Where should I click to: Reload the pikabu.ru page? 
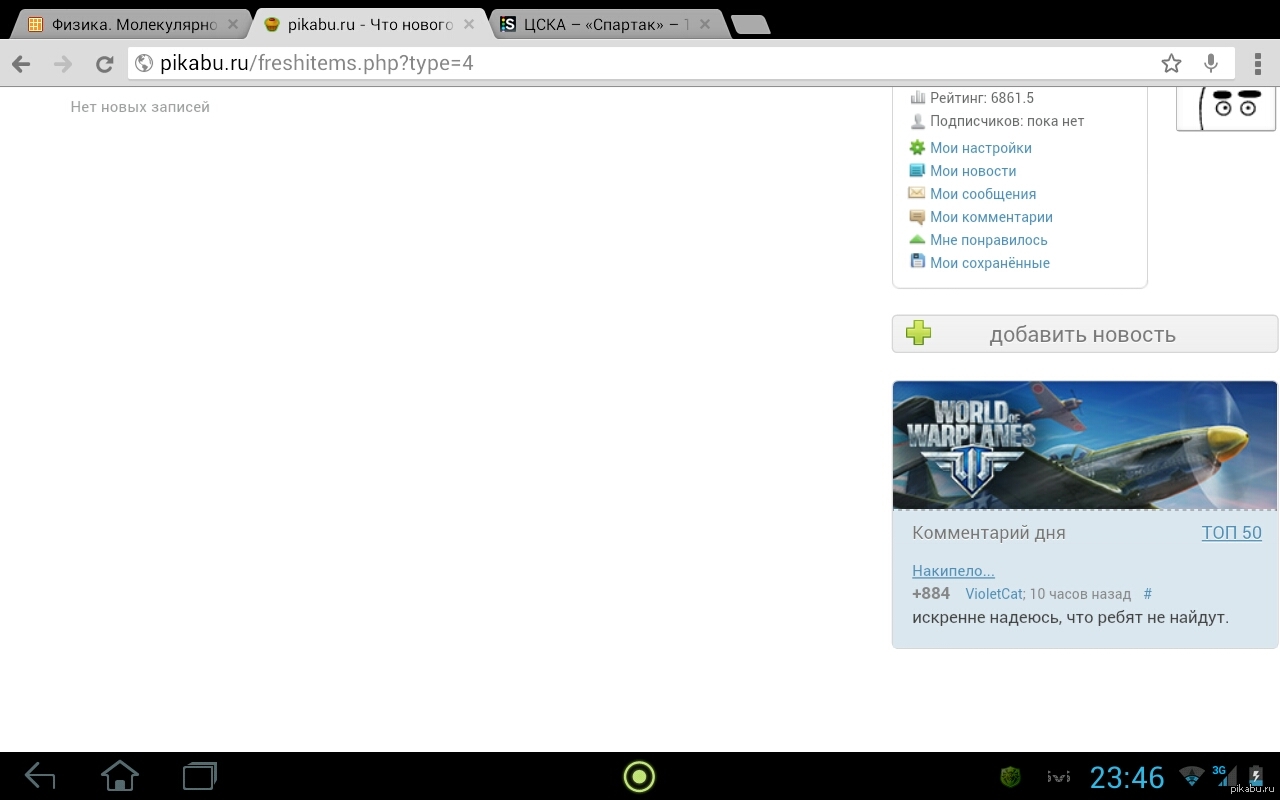click(104, 64)
